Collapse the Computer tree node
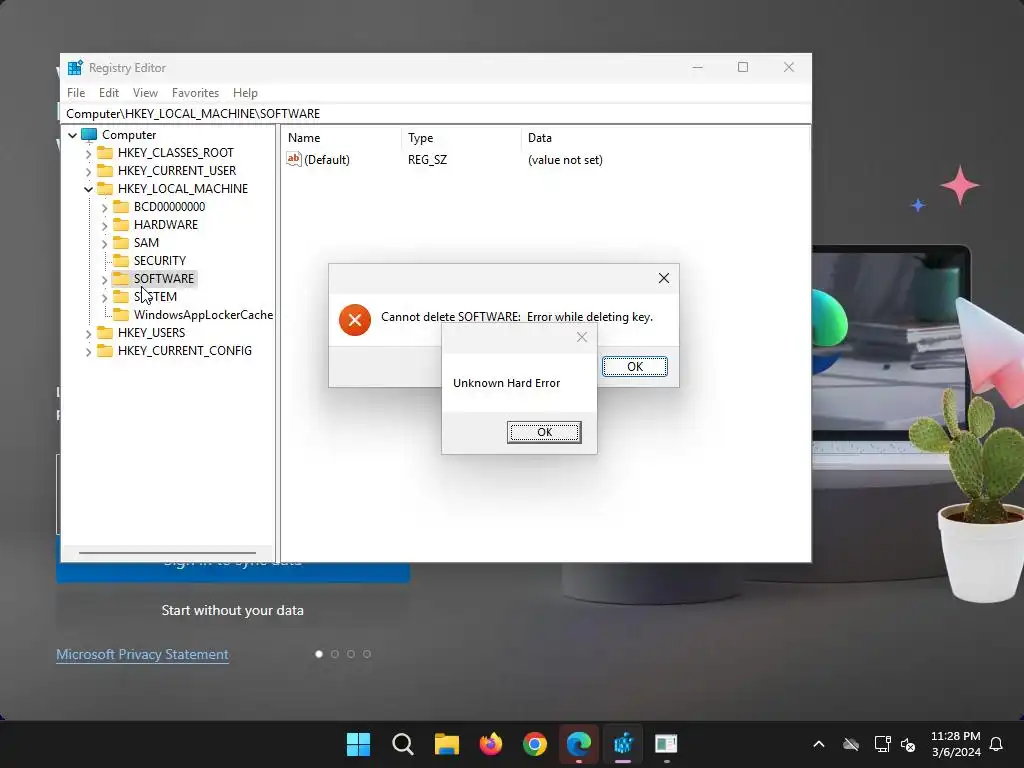This screenshot has height=768, width=1024. click(x=72, y=135)
